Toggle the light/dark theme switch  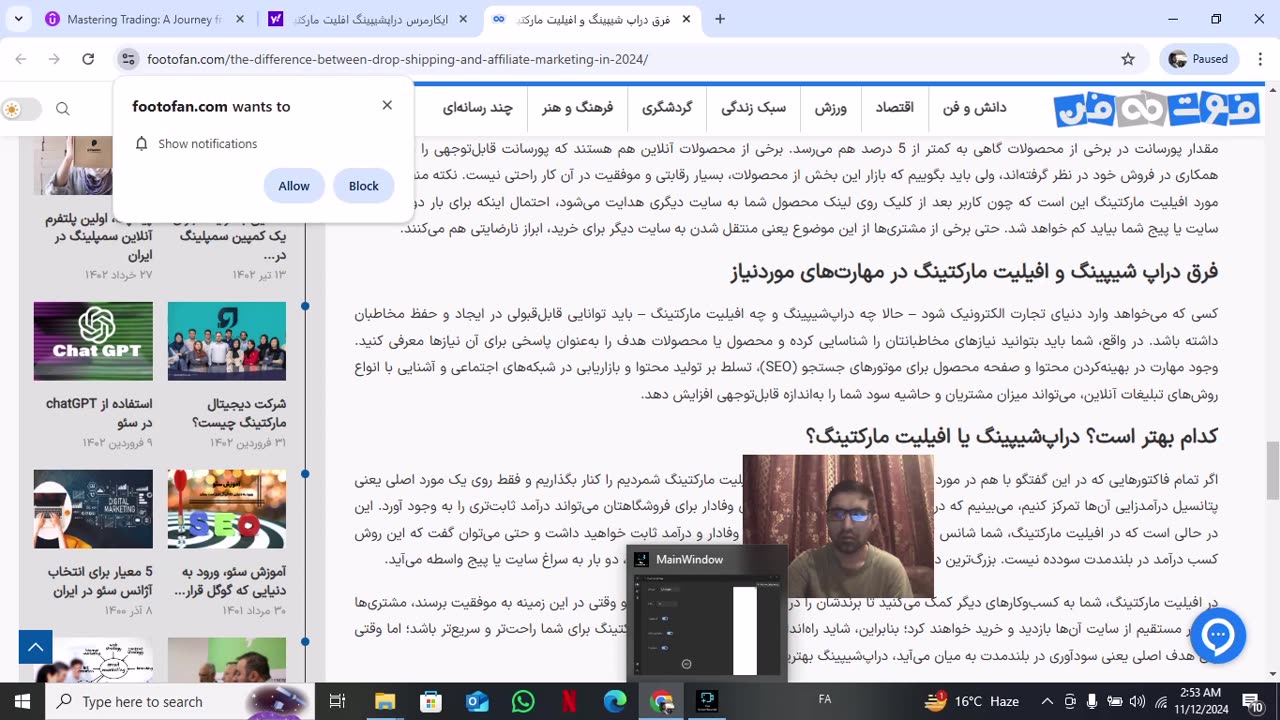[21, 109]
